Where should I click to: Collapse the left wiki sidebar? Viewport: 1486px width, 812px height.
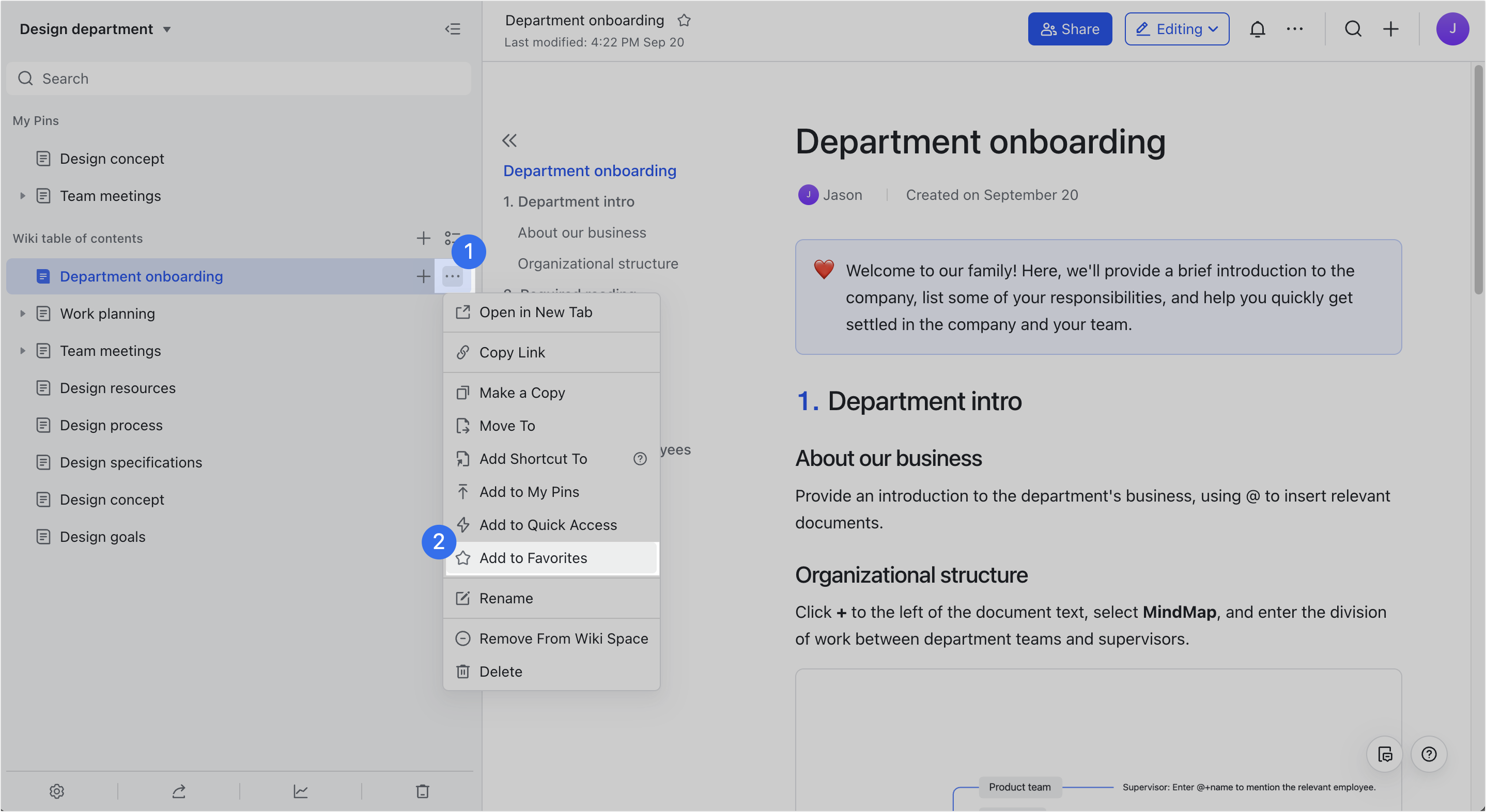pyautogui.click(x=453, y=29)
